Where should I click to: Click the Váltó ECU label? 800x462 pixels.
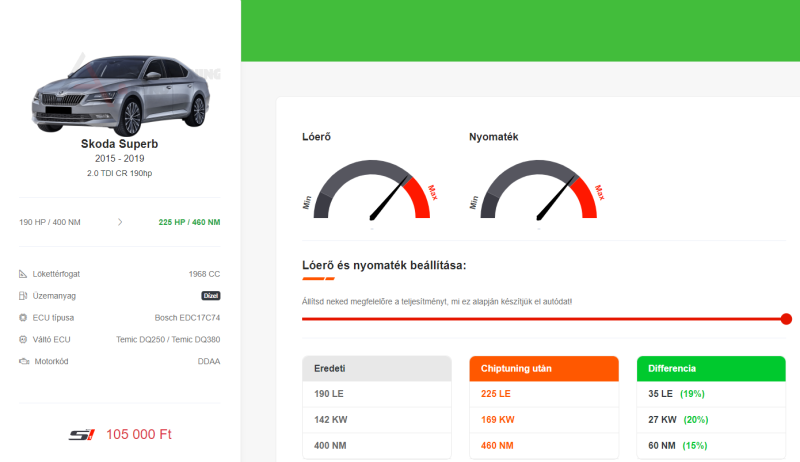tap(52, 339)
